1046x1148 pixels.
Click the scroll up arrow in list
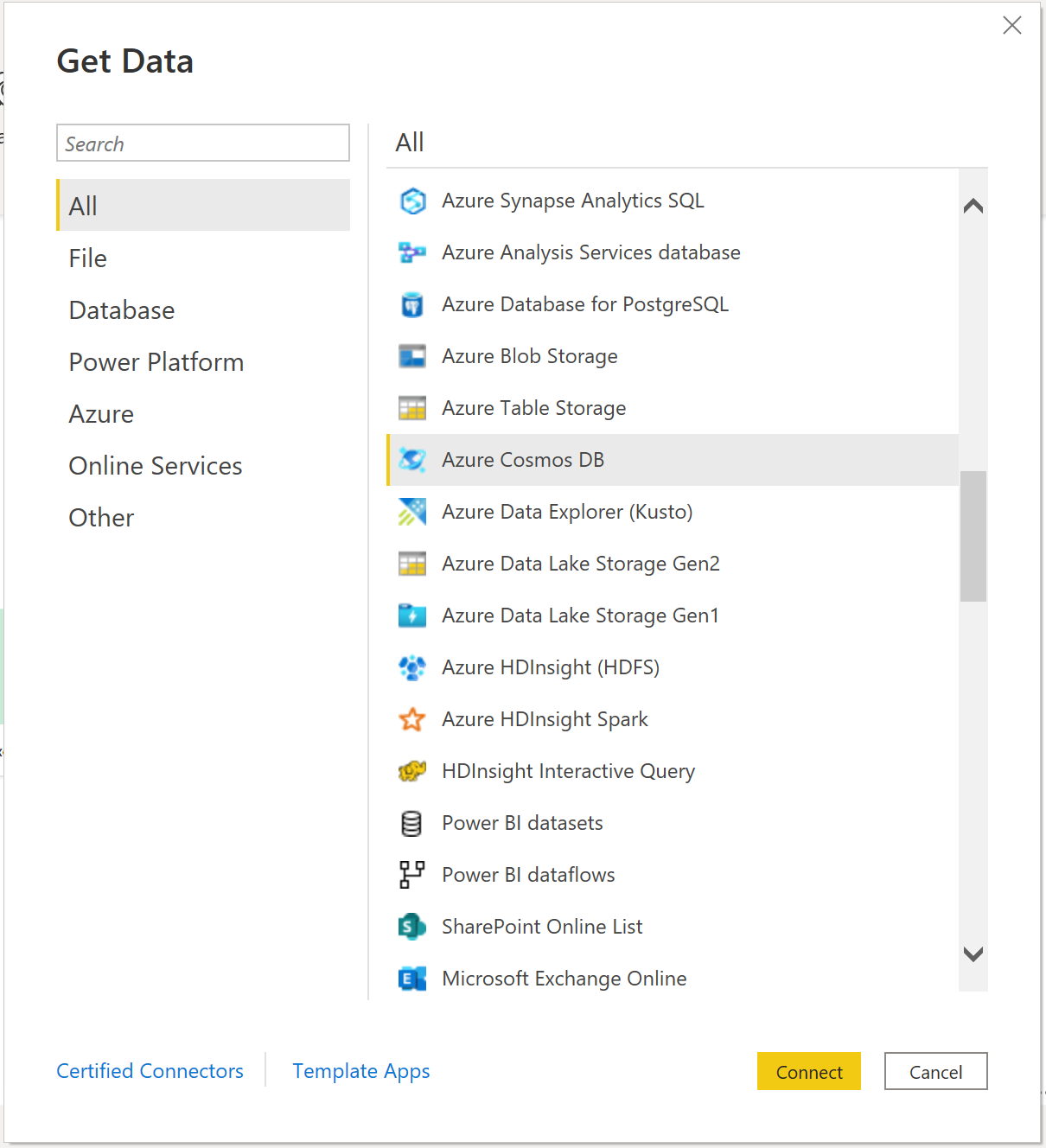point(973,206)
